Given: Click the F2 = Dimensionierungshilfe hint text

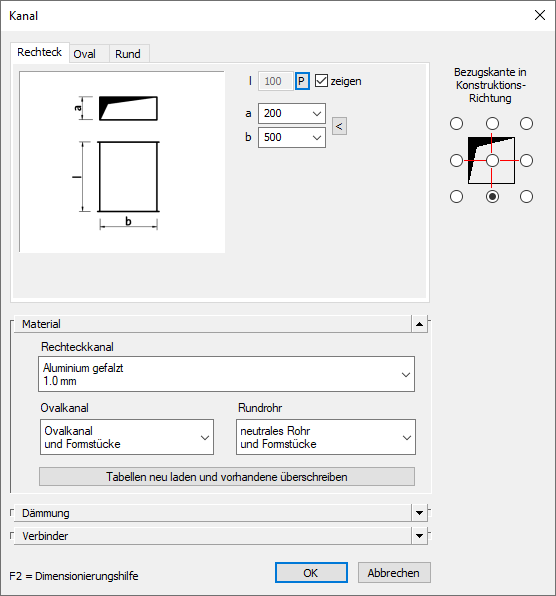Looking at the screenshot, I should click(x=74, y=576).
